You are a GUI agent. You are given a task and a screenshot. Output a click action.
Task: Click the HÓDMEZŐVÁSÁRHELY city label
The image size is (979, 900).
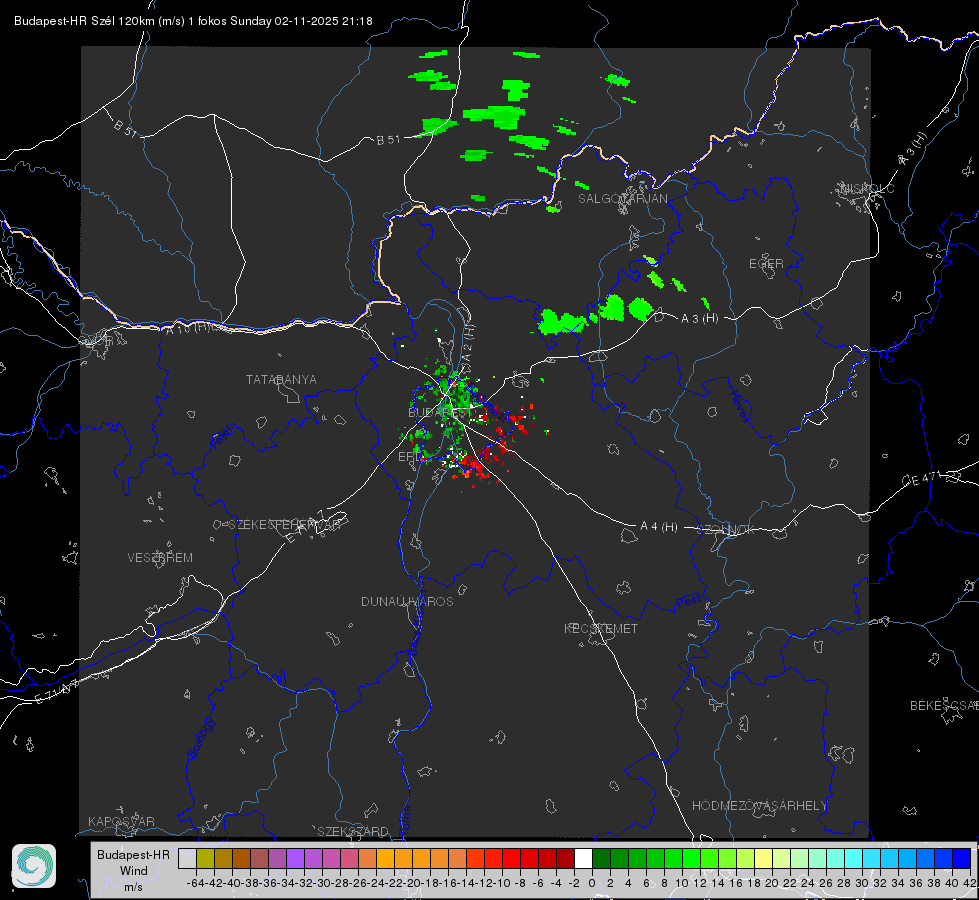pos(759,806)
